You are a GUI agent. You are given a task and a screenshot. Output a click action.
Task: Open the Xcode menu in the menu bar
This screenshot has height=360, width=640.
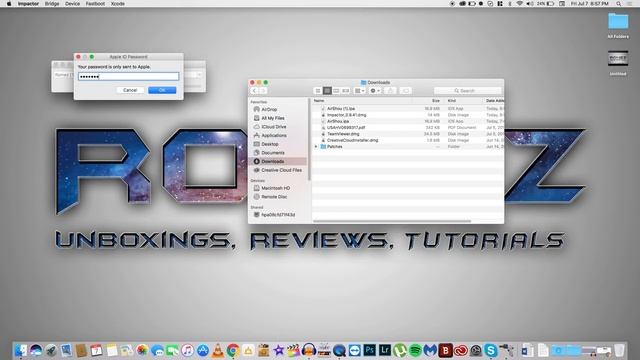(118, 4)
